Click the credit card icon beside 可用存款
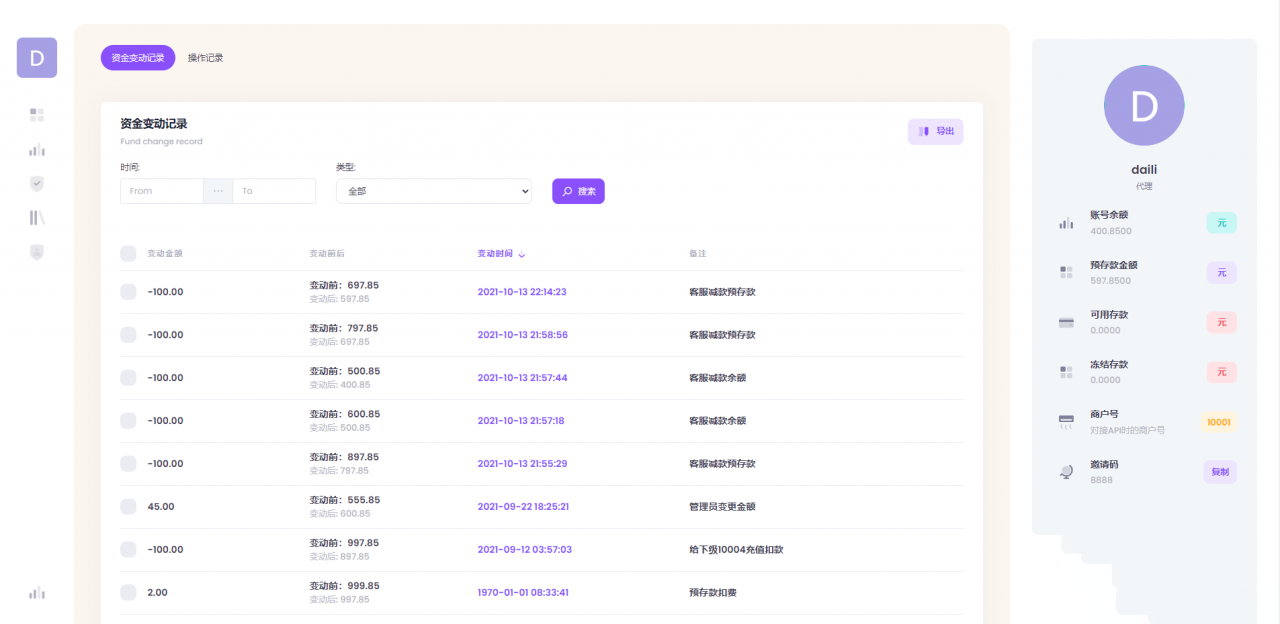Image resolution: width=1280 pixels, height=624 pixels. (1066, 322)
